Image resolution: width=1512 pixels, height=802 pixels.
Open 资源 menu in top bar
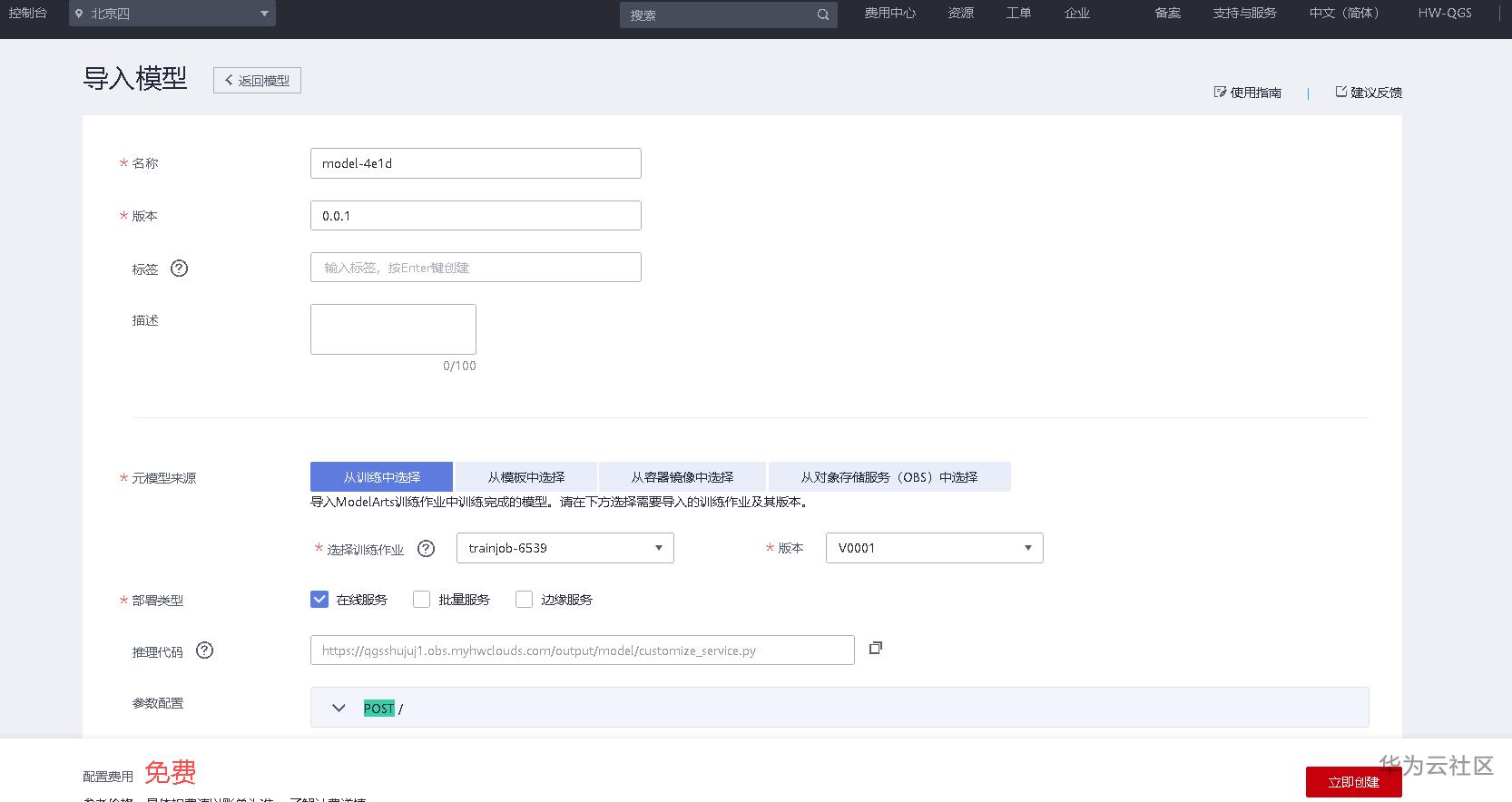[x=960, y=14]
